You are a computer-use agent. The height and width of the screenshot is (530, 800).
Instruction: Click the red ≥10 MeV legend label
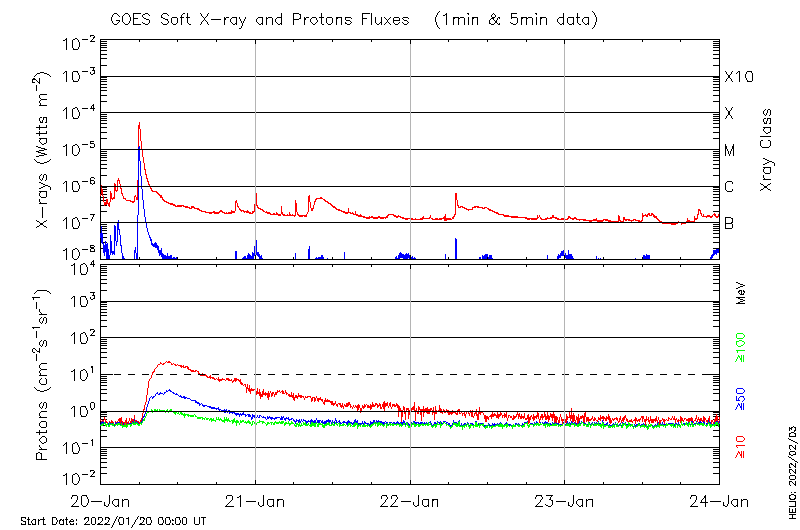741,447
